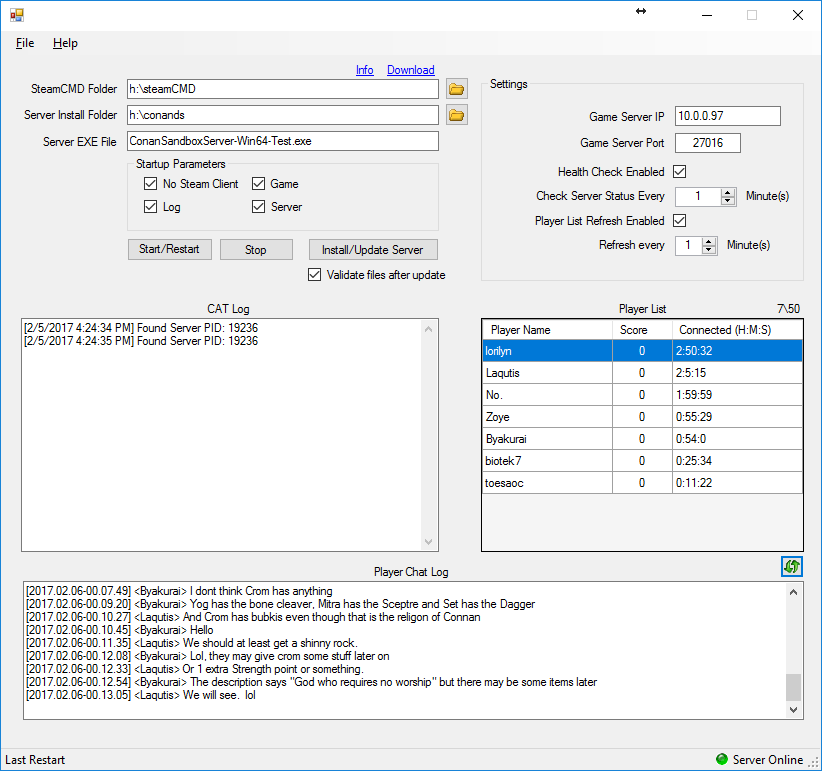Uncheck Validate files after update
Image resolution: width=824 pixels, height=771 pixels.
(x=315, y=275)
